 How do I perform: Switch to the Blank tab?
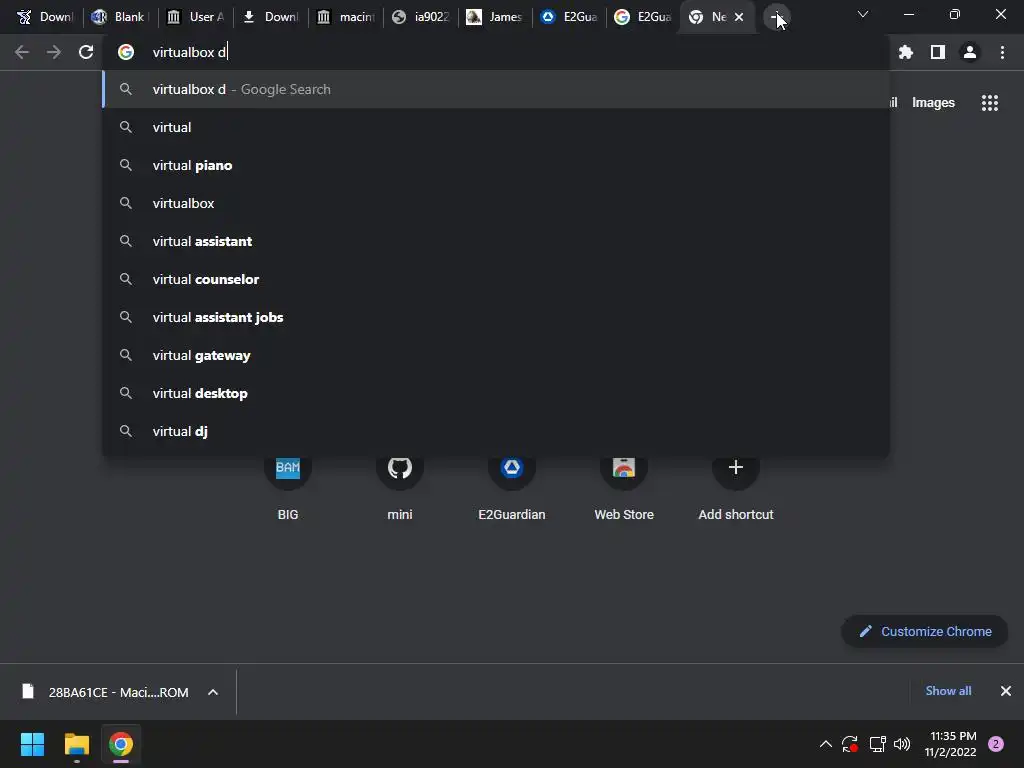tap(120, 17)
